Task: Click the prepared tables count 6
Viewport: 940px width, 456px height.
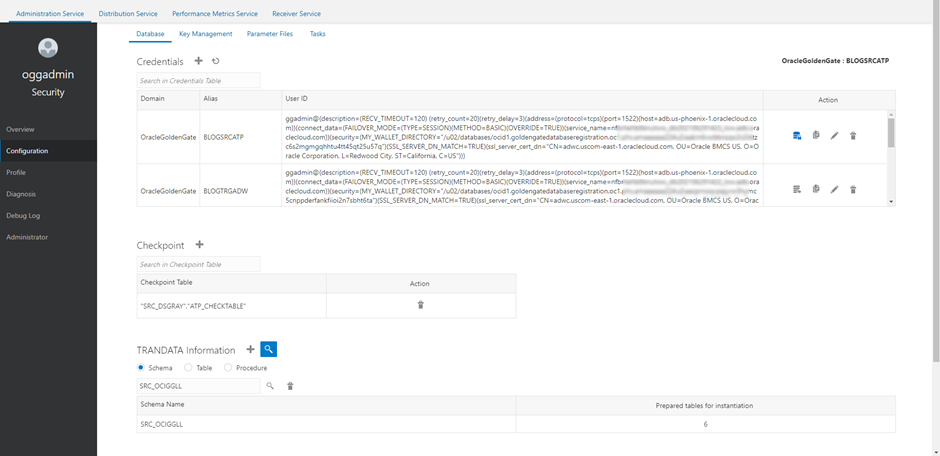Action: (706, 424)
